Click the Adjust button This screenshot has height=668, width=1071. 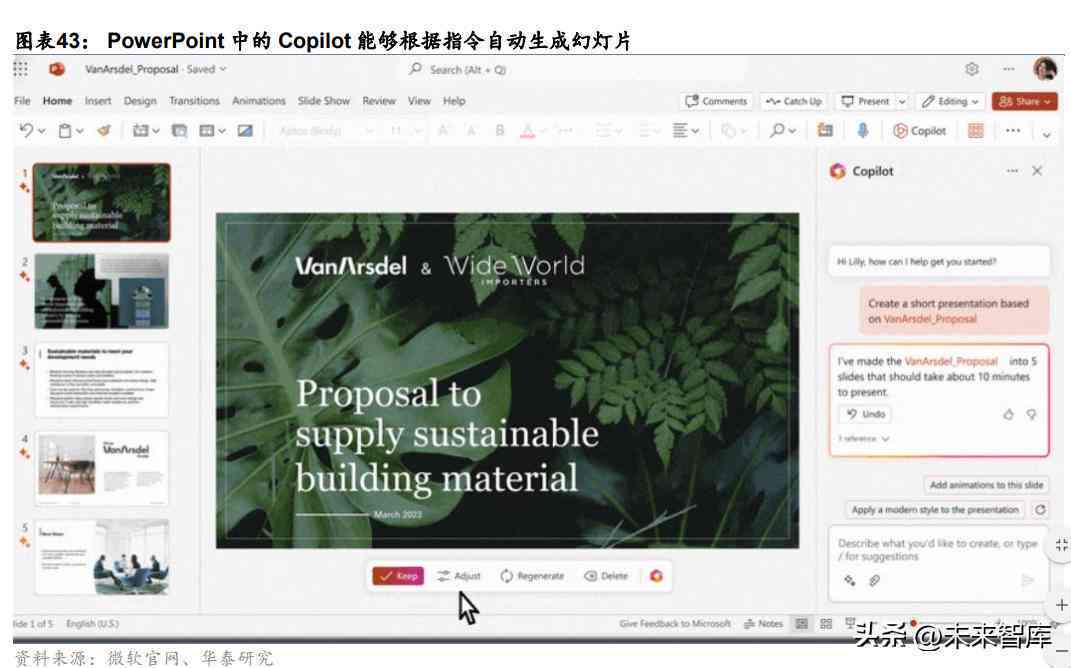(459, 576)
